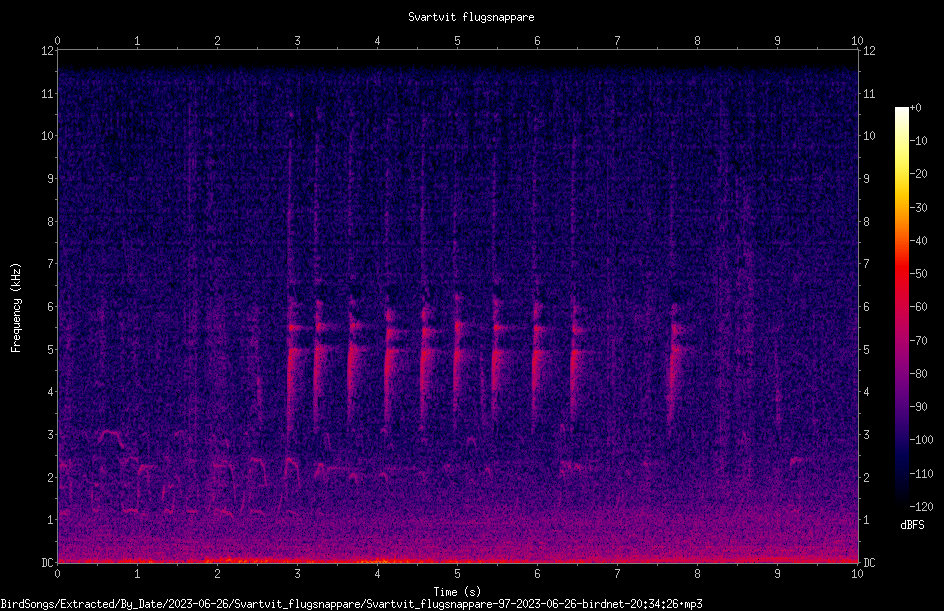
Task: Click the "-40" color scale label
Action: coord(919,241)
